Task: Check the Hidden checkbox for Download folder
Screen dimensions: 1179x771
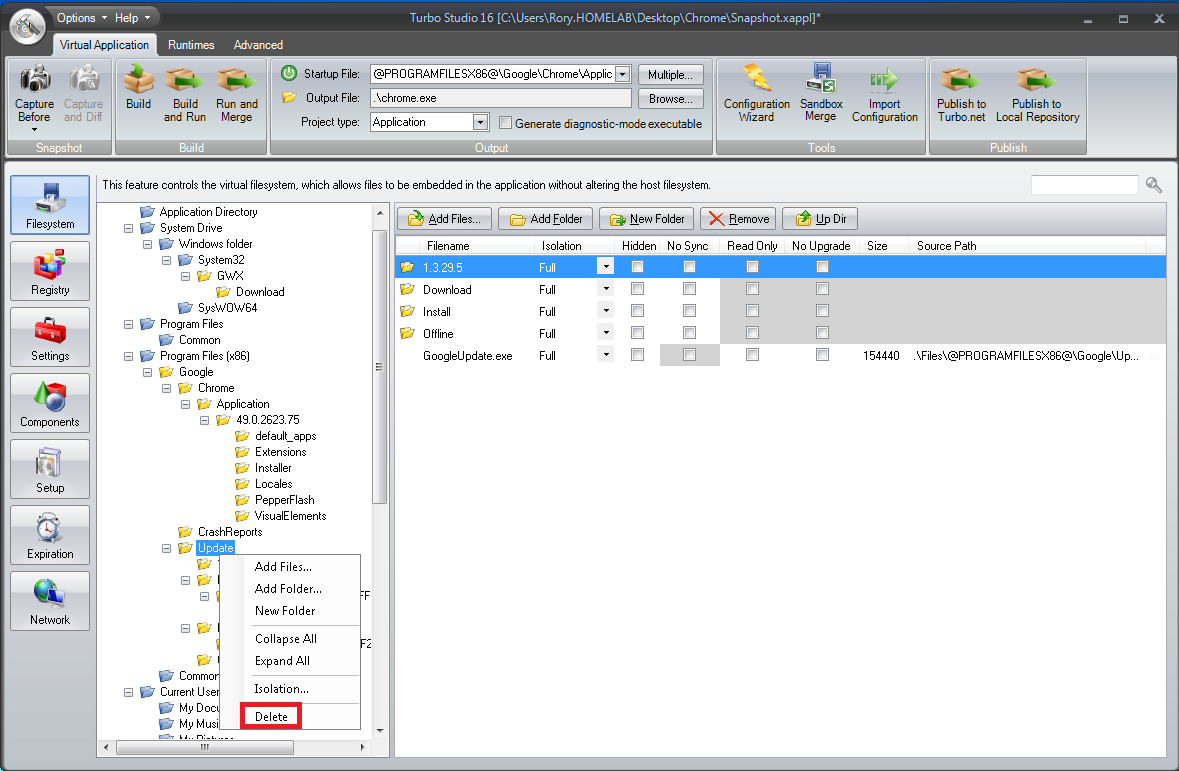Action: (x=637, y=289)
